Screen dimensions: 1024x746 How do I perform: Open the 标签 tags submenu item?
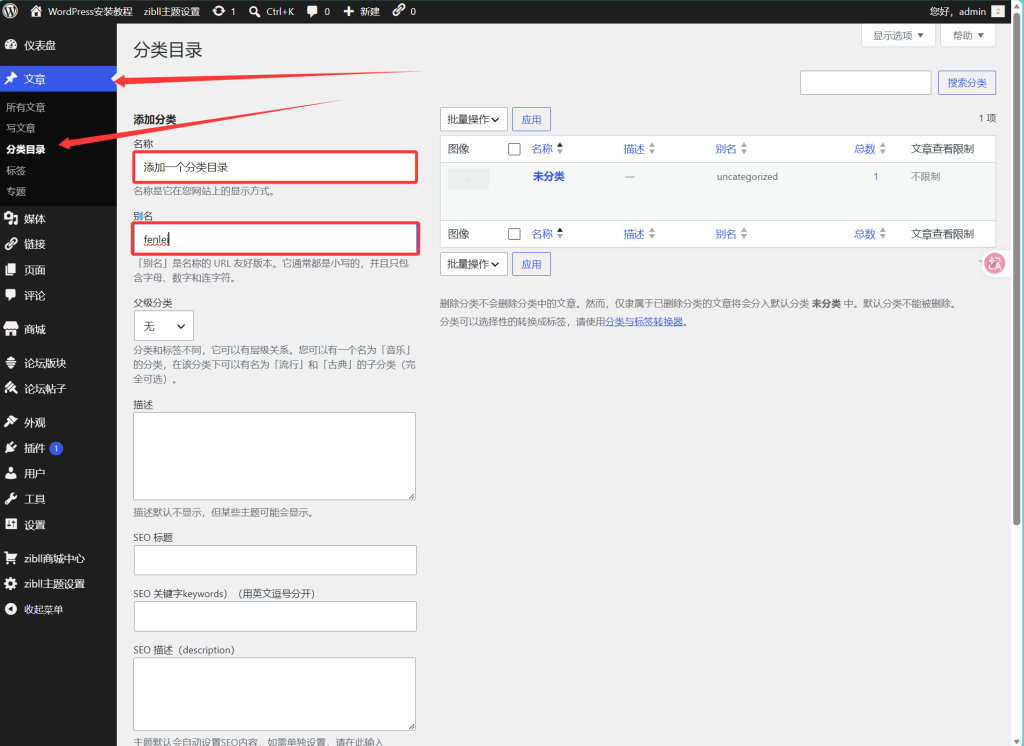click(x=16, y=170)
